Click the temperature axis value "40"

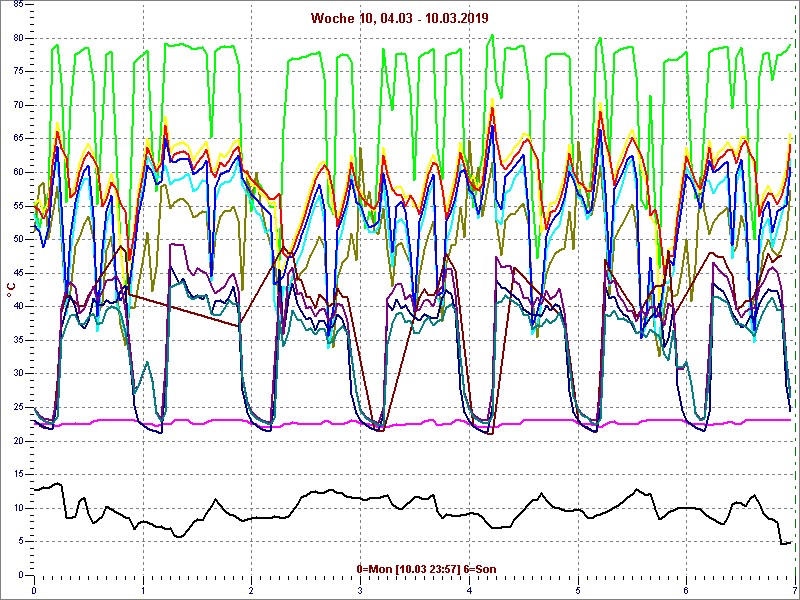(x=17, y=307)
